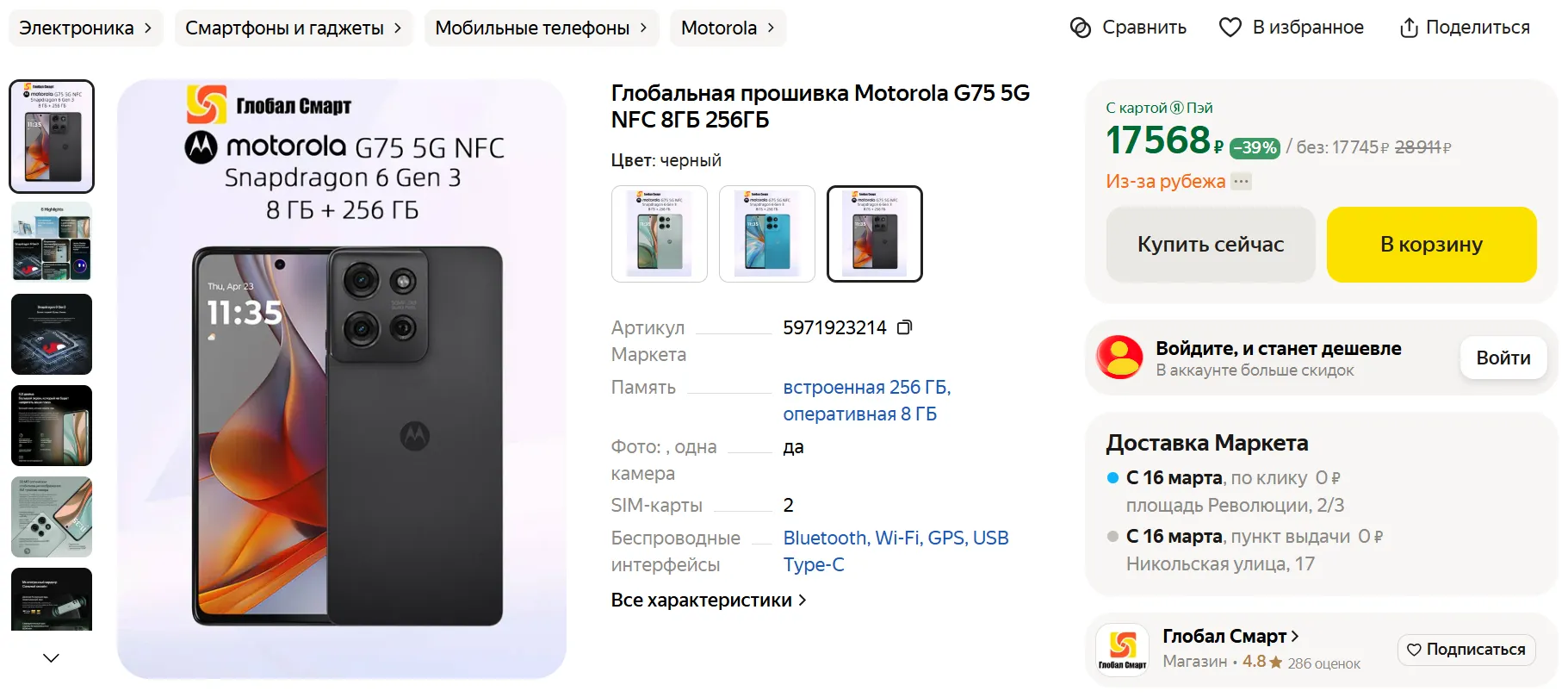Copy the article number 5971923214

point(904,327)
